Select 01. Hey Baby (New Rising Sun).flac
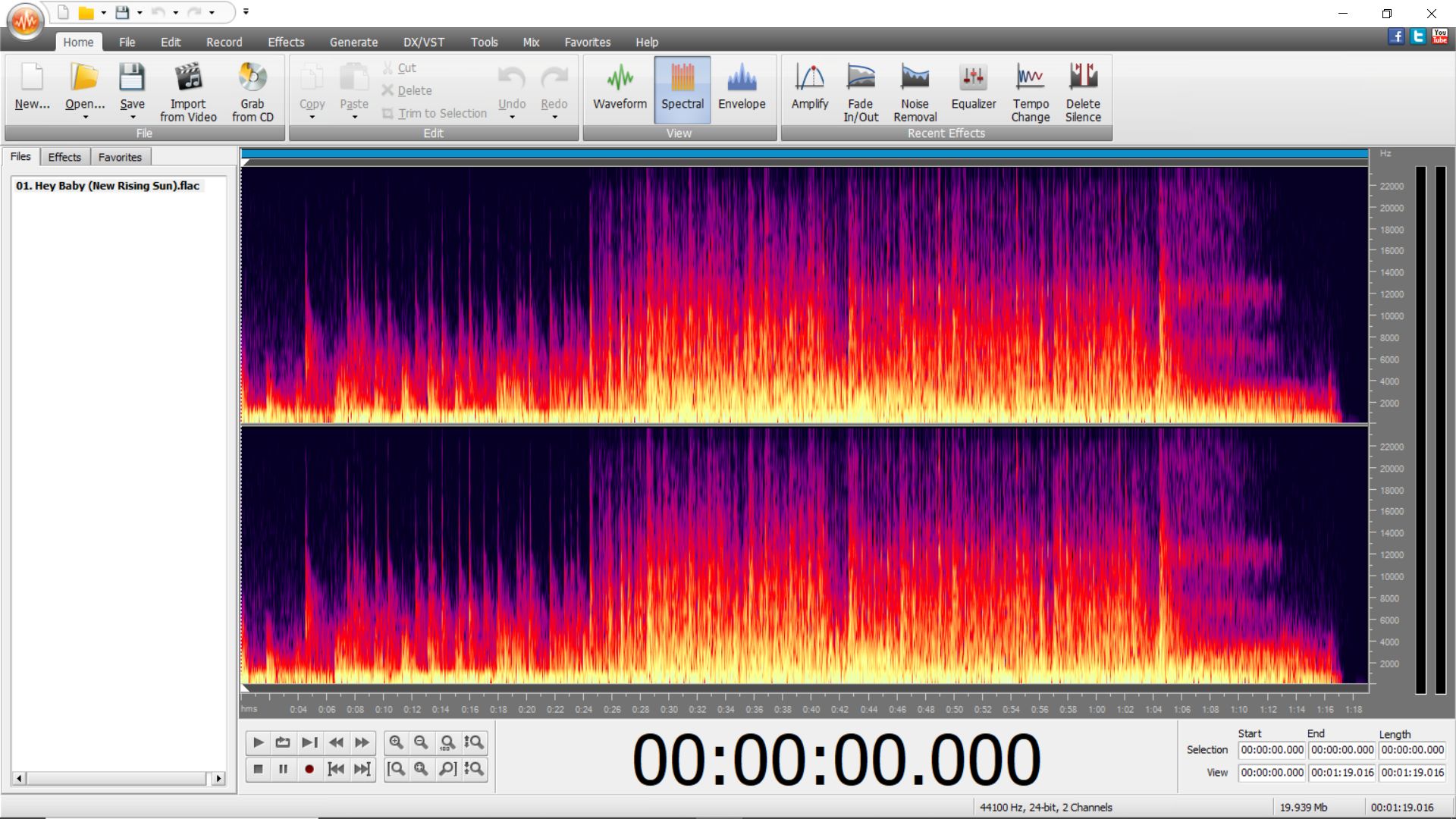Image resolution: width=1456 pixels, height=819 pixels. pyautogui.click(x=108, y=186)
